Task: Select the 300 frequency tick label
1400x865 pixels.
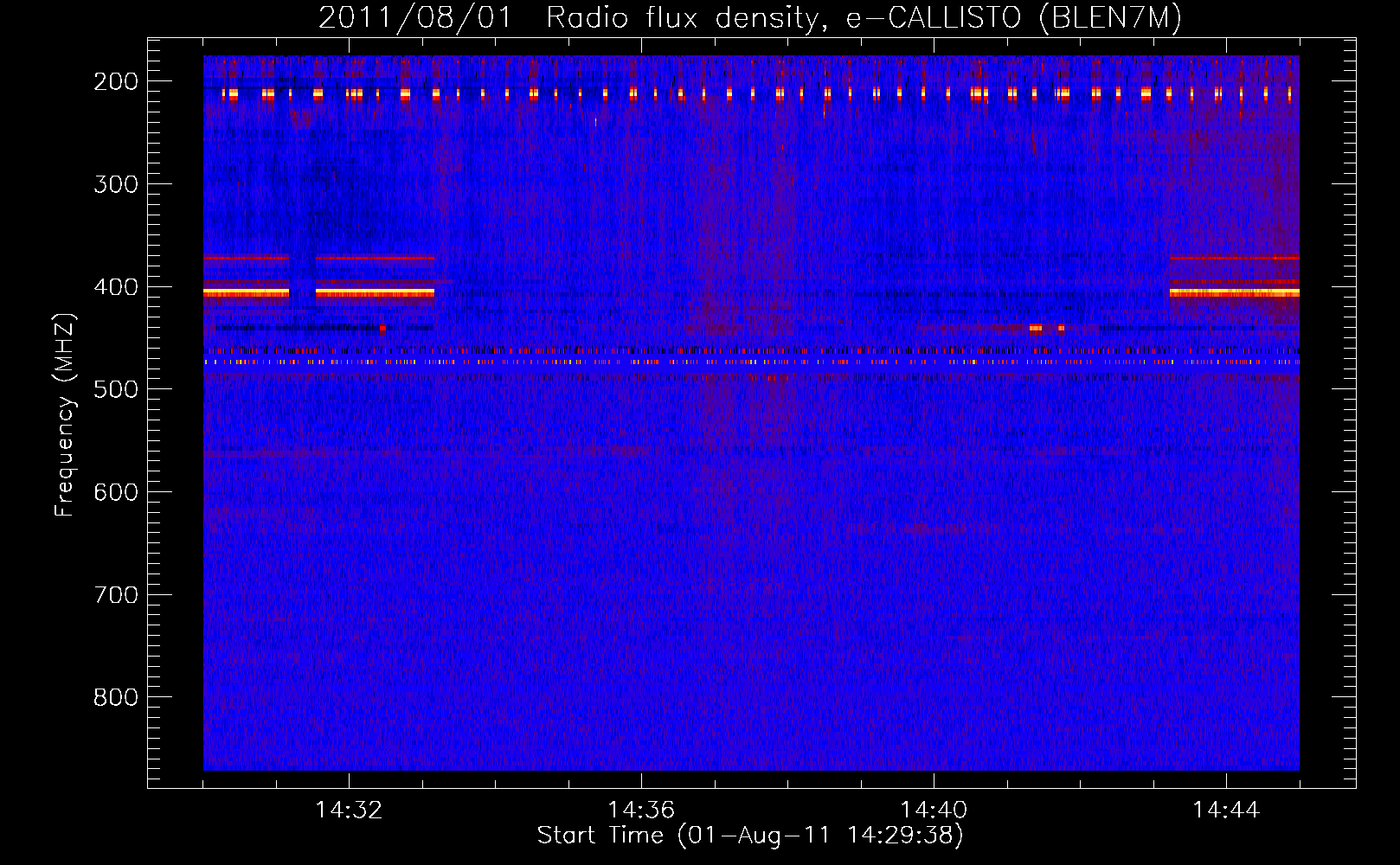Action: click(x=116, y=184)
